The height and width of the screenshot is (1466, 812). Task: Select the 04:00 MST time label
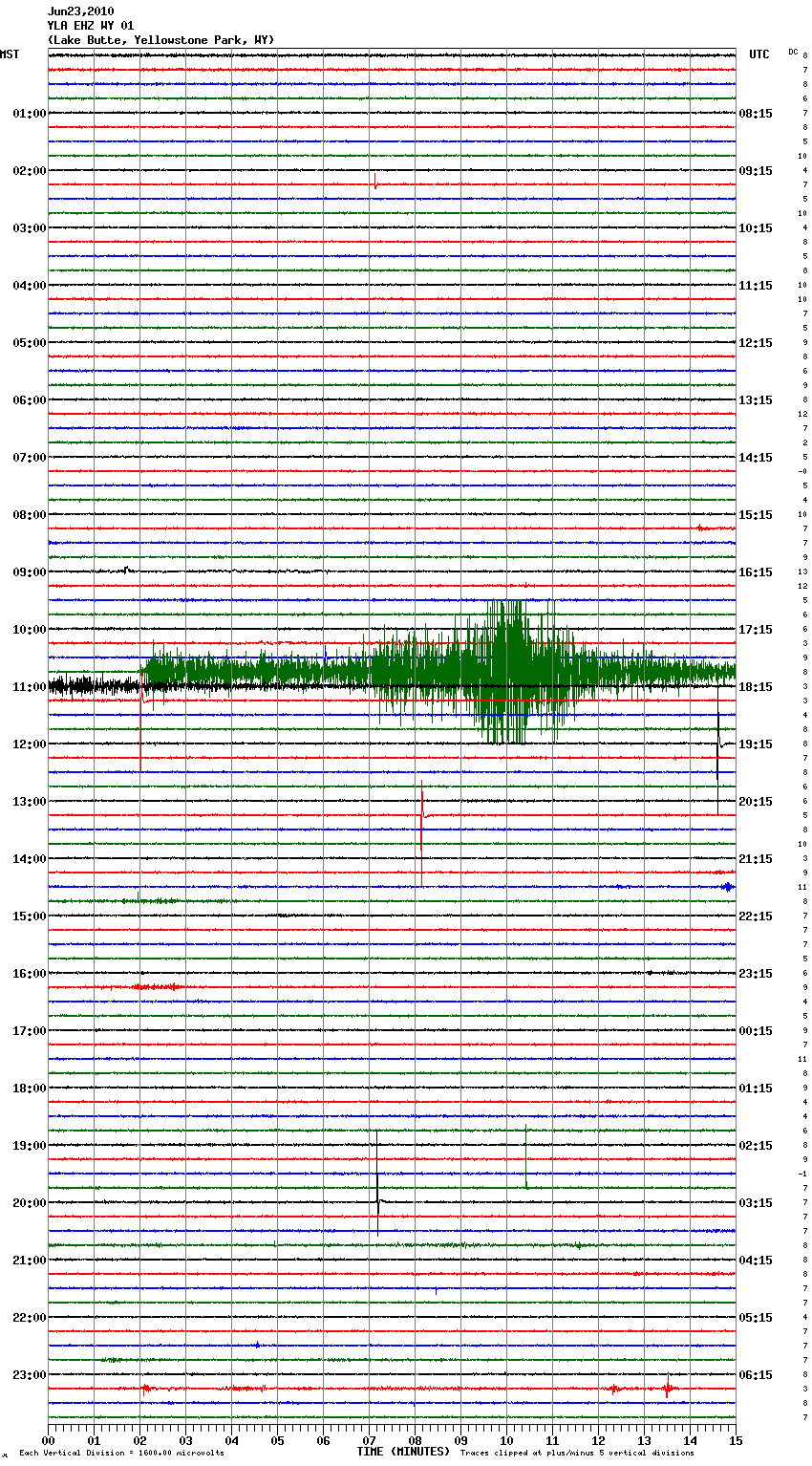pyautogui.click(x=30, y=286)
